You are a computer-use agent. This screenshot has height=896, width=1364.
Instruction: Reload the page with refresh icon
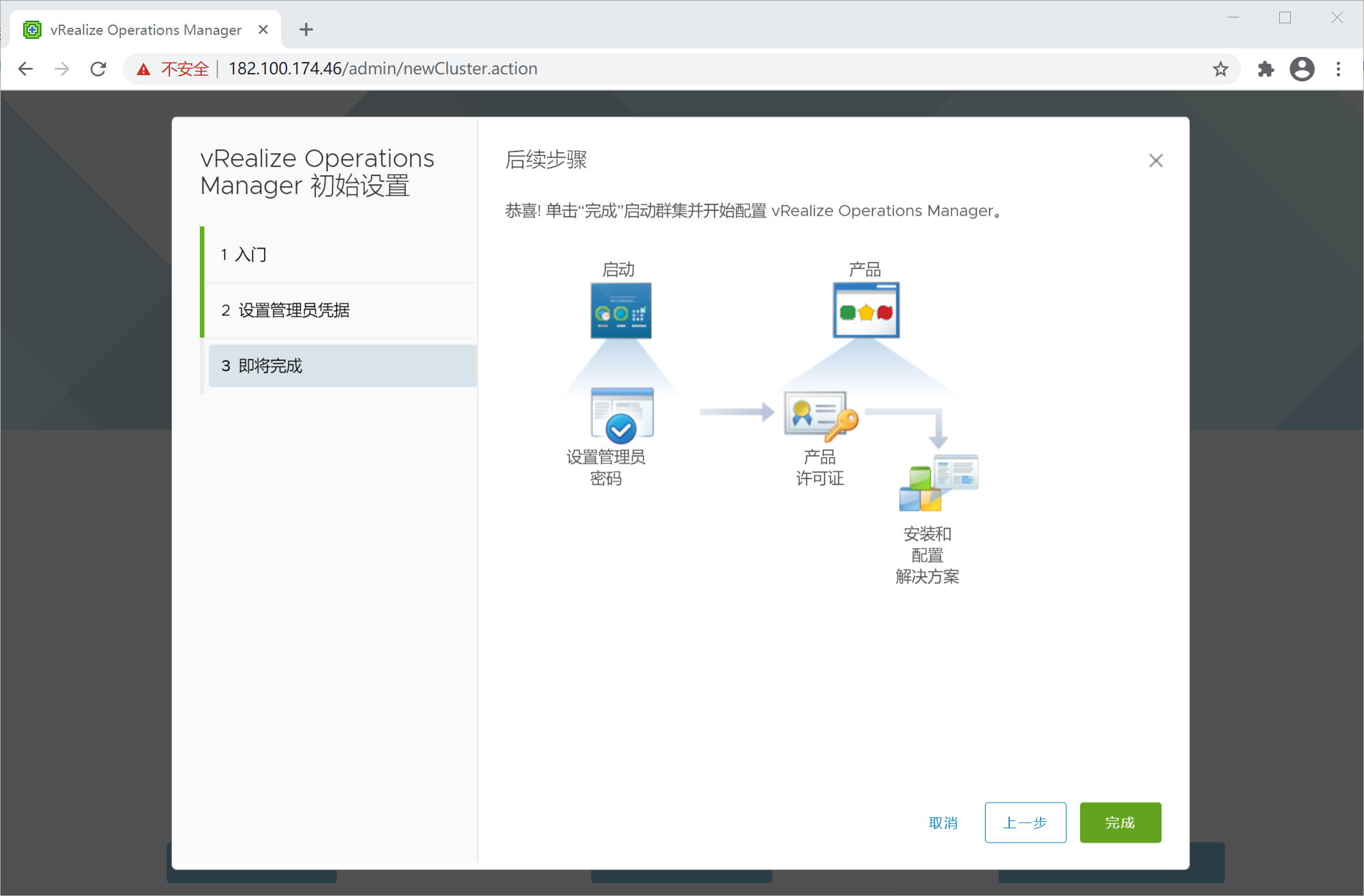(x=98, y=69)
